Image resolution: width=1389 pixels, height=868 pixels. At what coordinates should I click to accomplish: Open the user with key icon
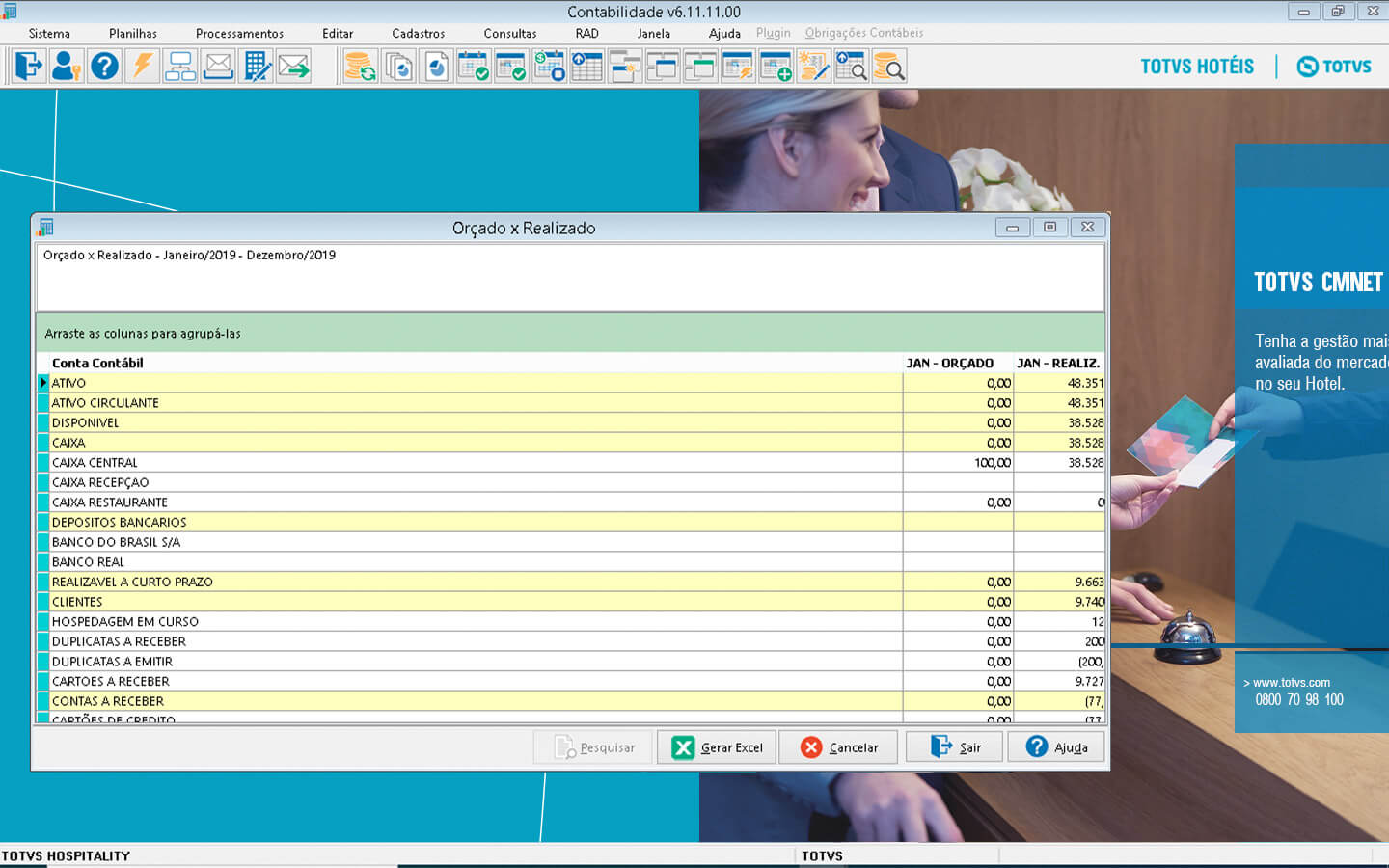pyautogui.click(x=67, y=67)
